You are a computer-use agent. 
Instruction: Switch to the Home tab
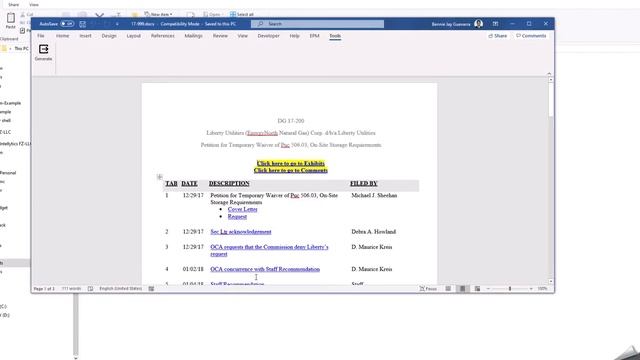click(x=62, y=36)
